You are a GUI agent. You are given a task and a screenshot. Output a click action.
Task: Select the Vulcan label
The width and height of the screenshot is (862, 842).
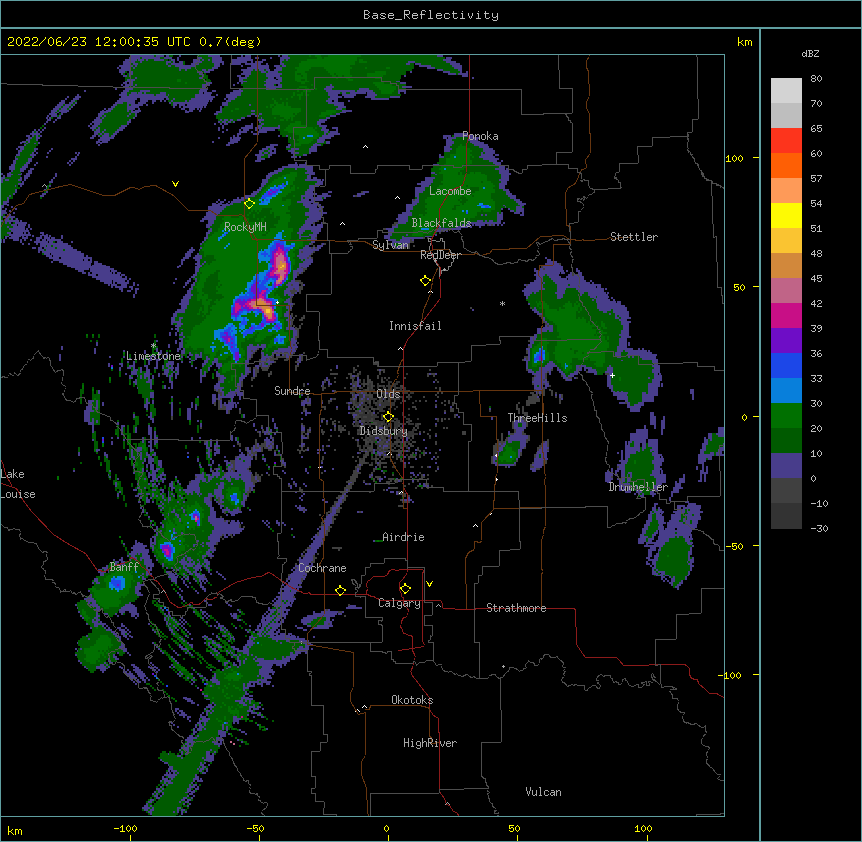[543, 792]
